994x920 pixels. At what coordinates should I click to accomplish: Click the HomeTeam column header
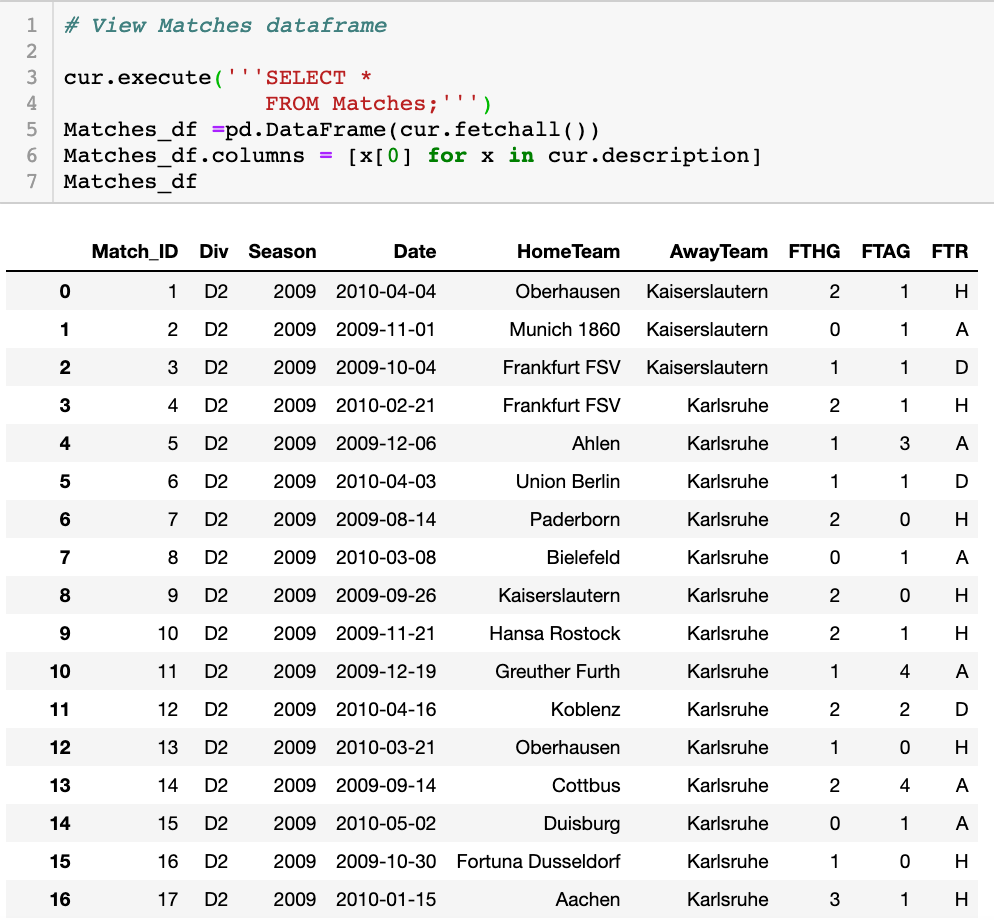pyautogui.click(x=569, y=252)
